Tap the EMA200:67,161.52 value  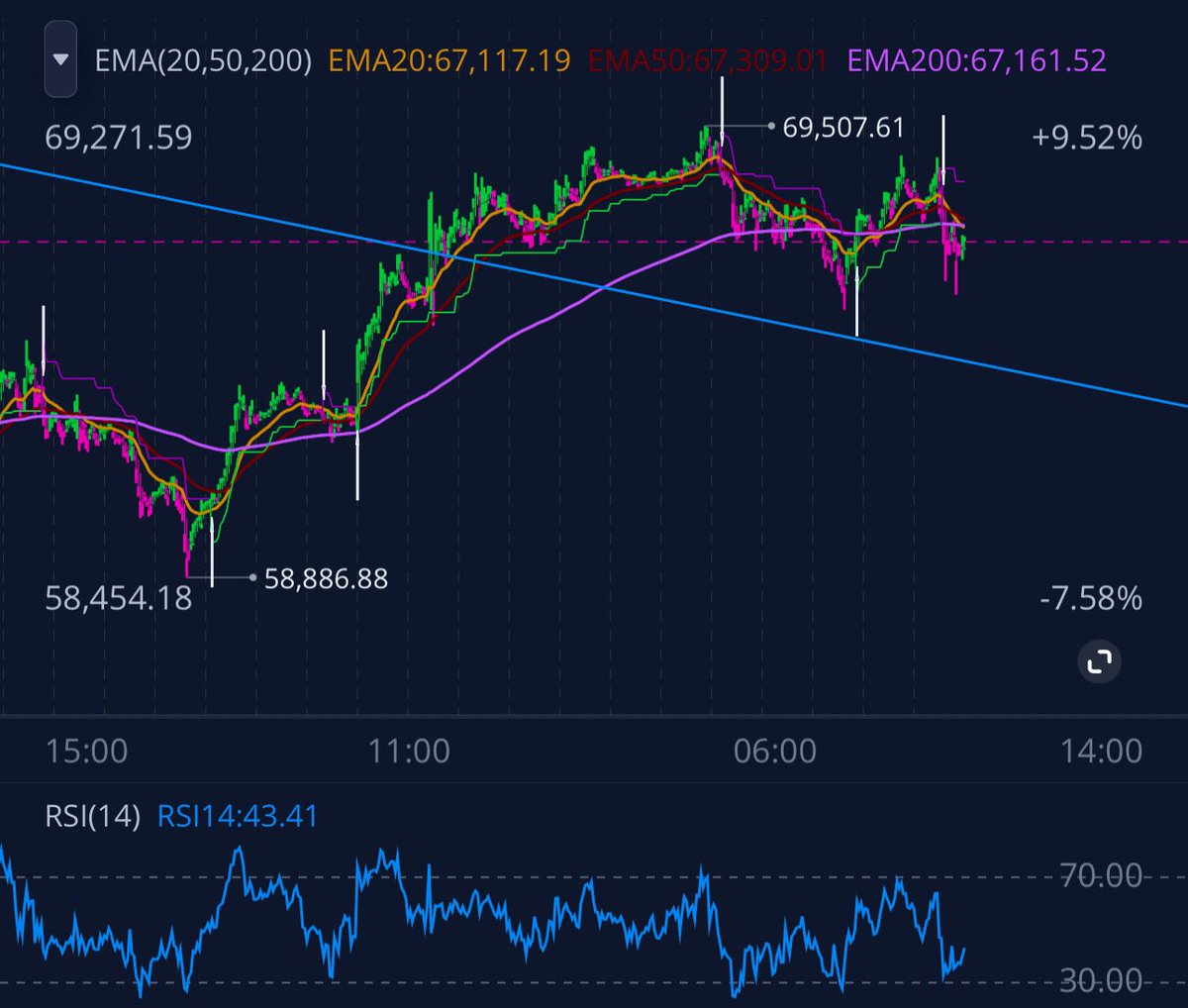point(977,60)
